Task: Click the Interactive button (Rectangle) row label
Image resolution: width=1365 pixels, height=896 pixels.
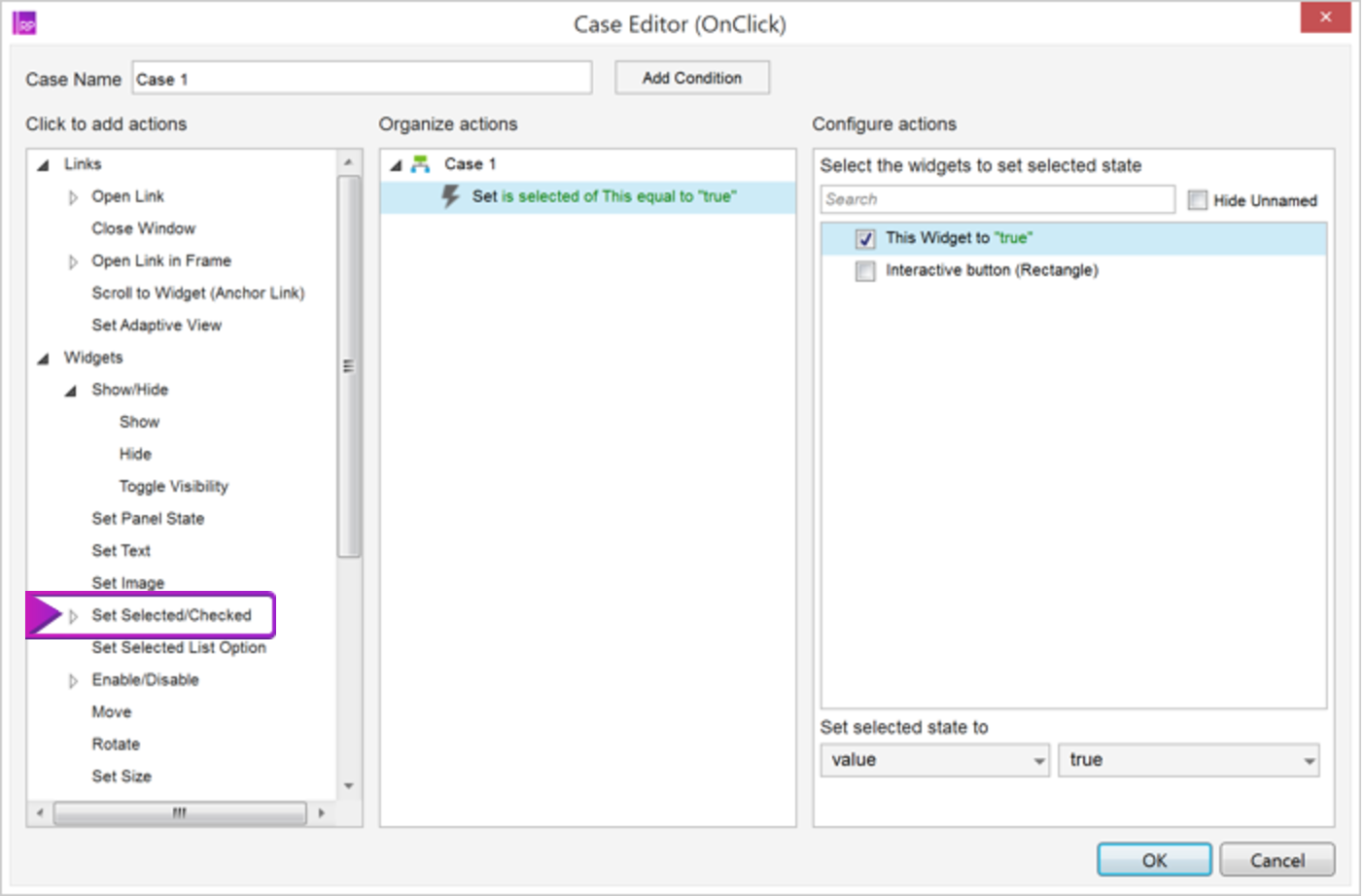Action: pyautogui.click(x=992, y=270)
